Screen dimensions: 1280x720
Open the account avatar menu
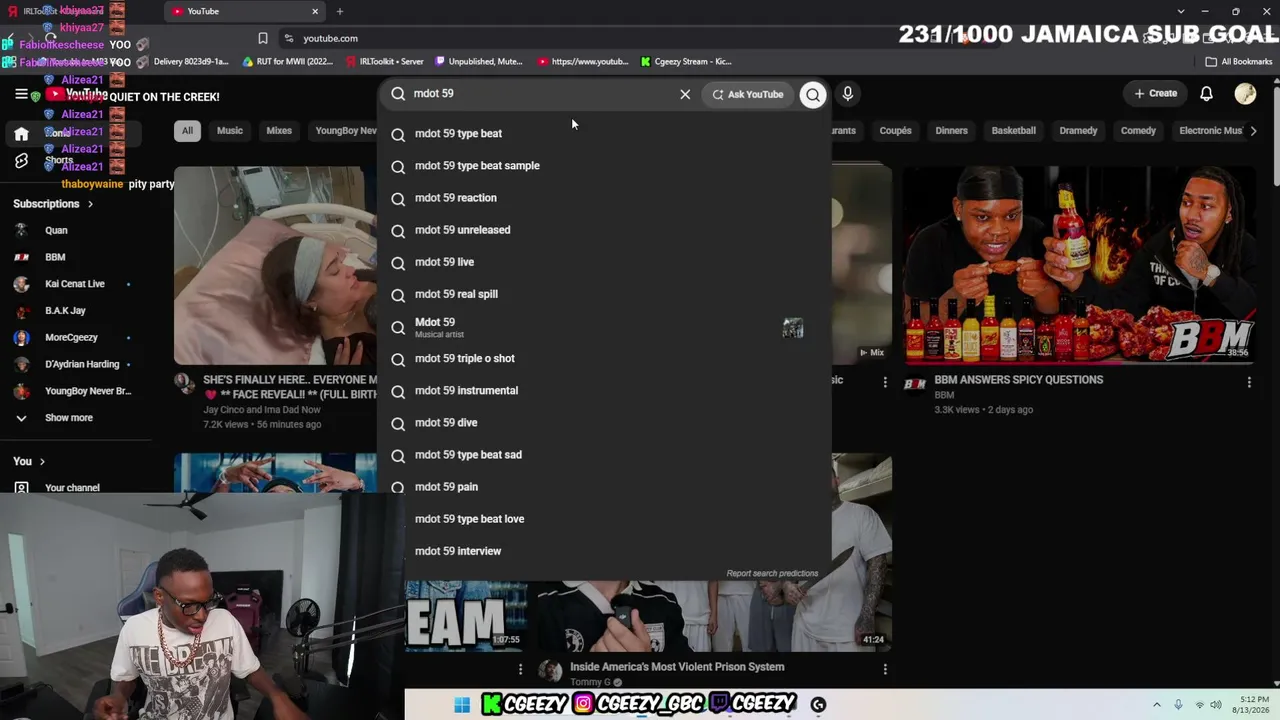1245,94
